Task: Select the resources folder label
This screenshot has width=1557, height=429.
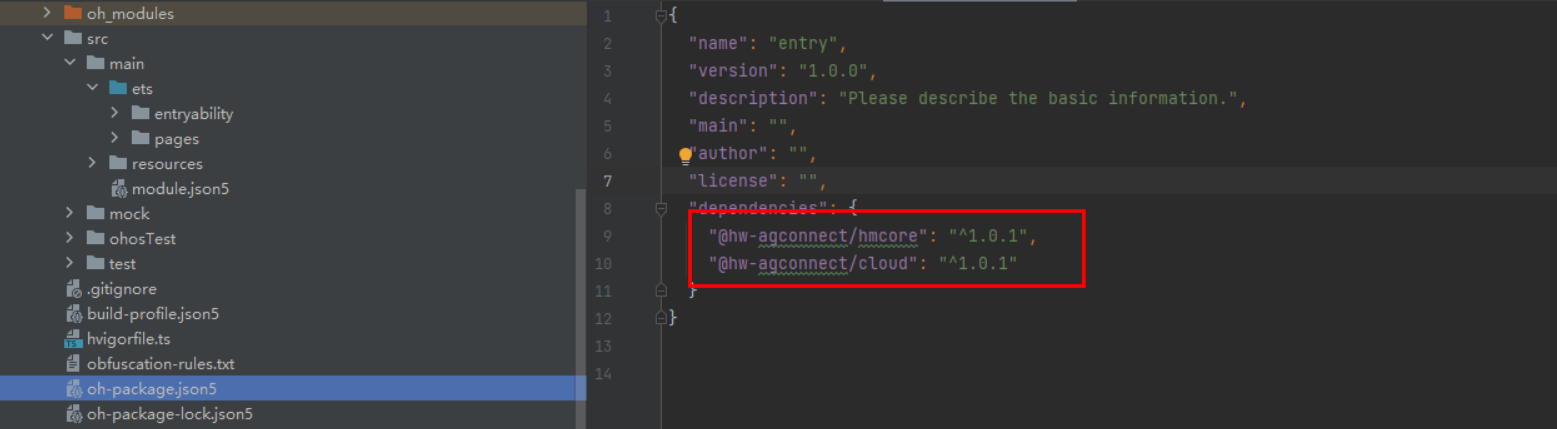Action: (167, 163)
